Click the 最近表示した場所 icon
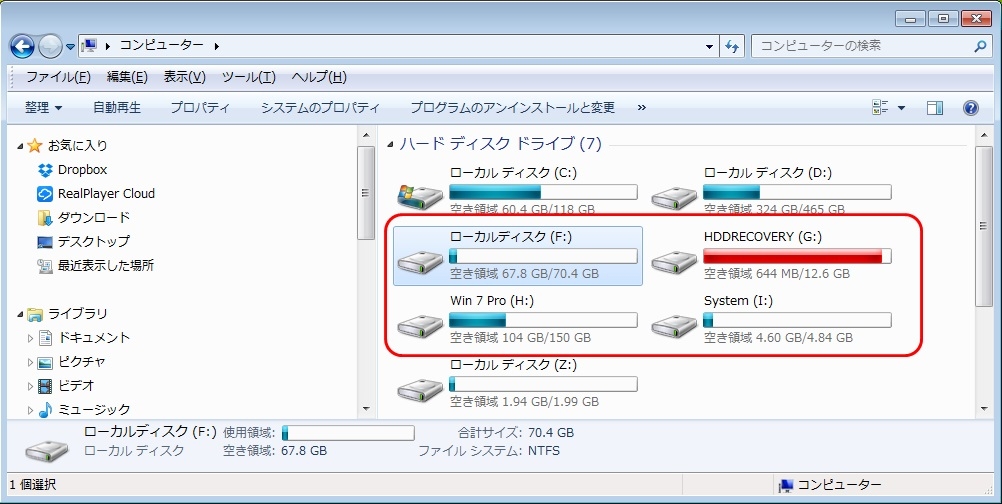 pos(45,266)
